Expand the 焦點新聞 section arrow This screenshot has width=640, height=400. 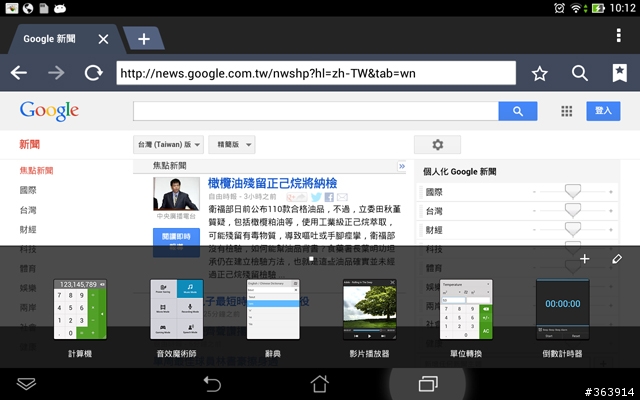[402, 166]
